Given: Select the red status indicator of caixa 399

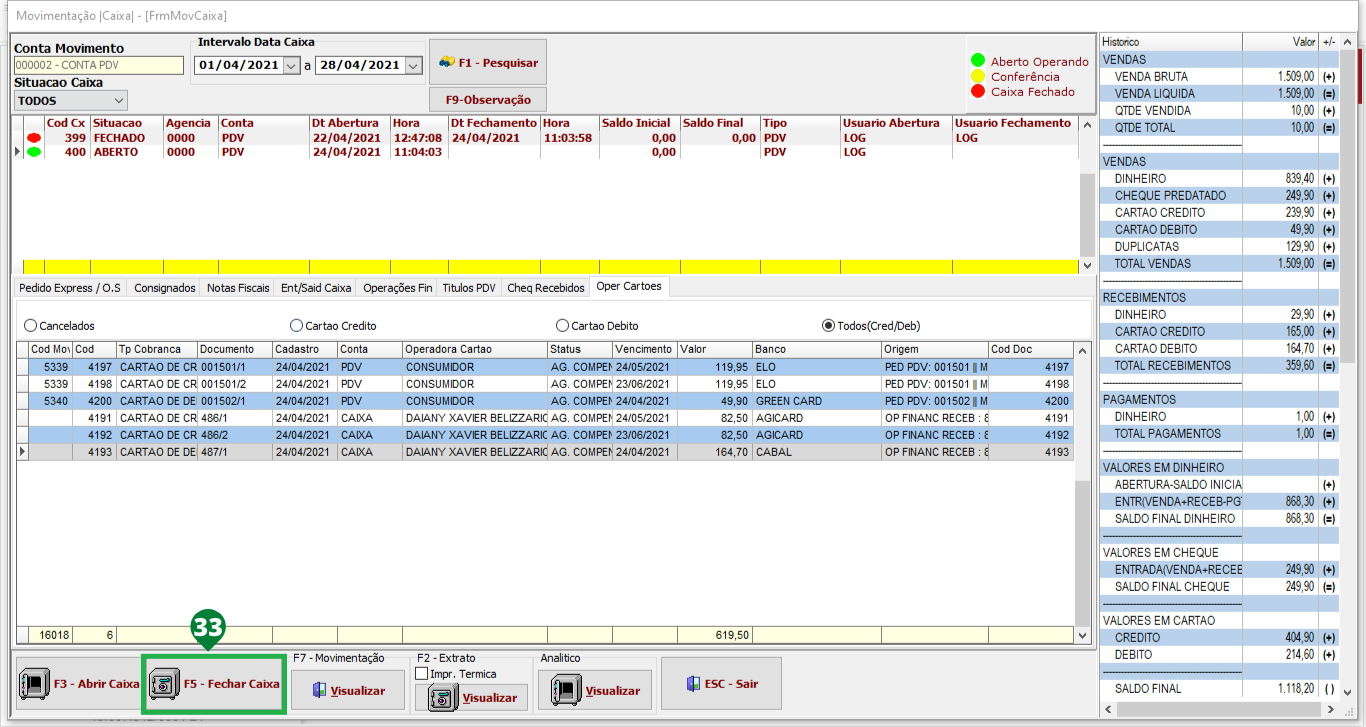Looking at the screenshot, I should (33, 138).
